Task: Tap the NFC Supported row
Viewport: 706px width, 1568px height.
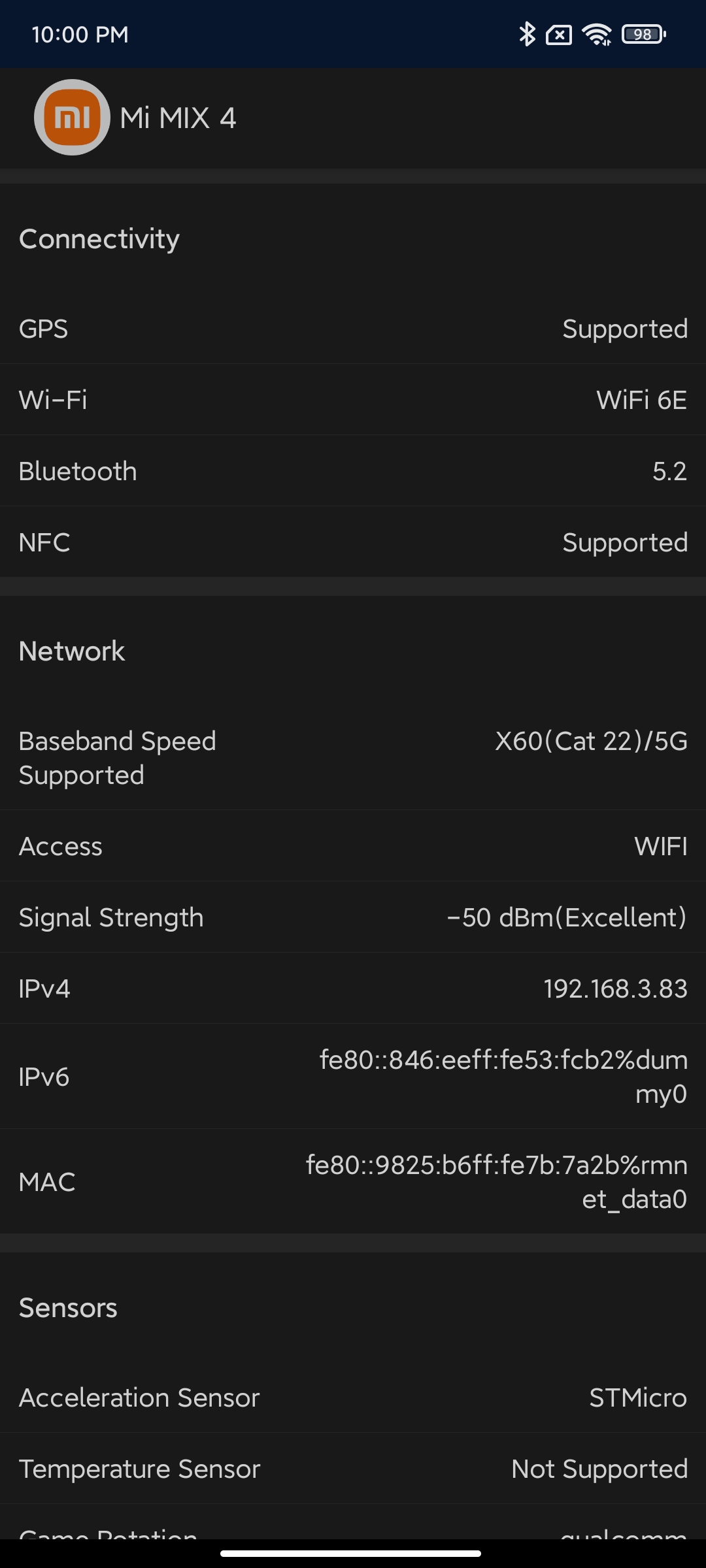Action: click(353, 542)
